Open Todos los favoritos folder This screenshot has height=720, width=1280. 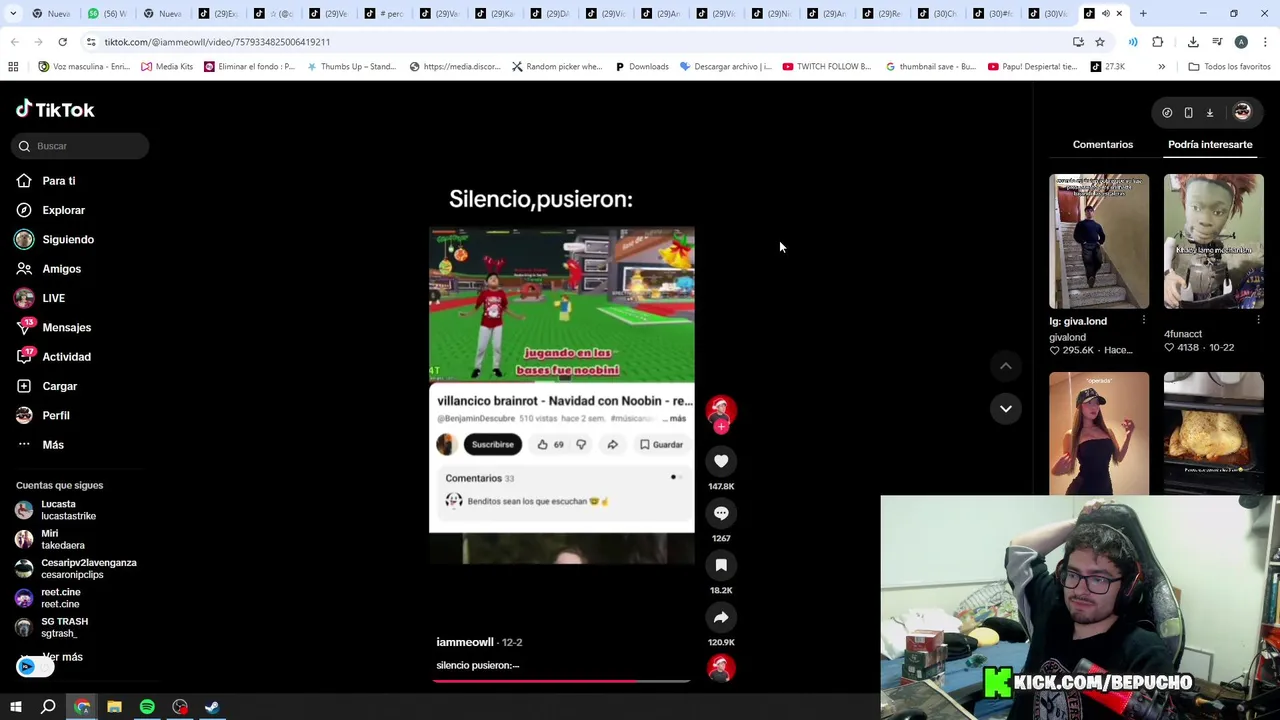(1229, 67)
